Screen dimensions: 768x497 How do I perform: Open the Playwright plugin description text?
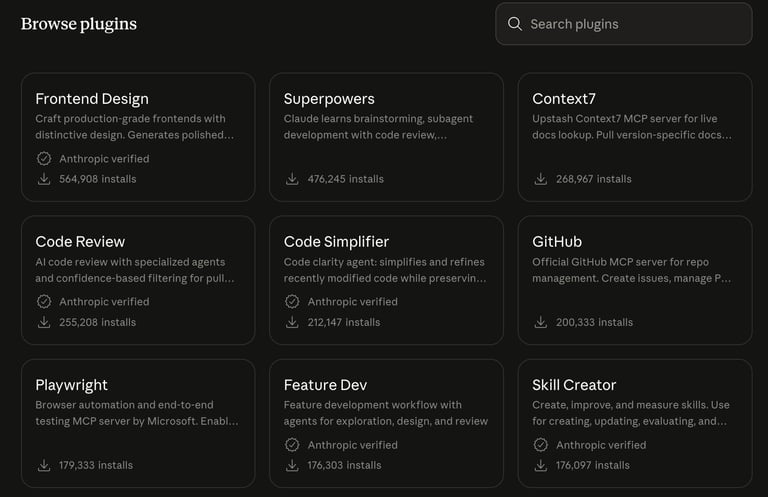pos(137,413)
